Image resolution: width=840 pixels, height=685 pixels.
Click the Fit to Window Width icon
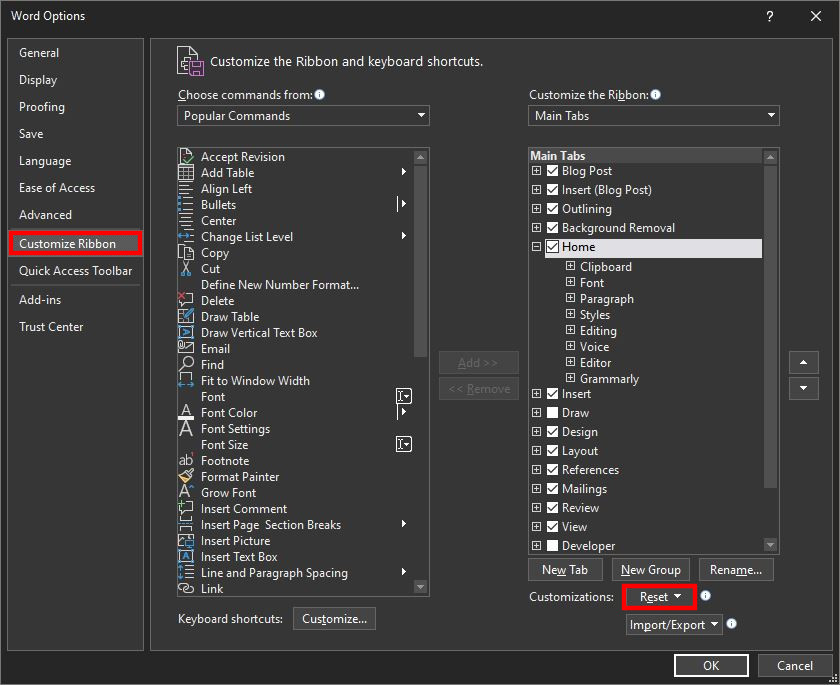pyautogui.click(x=186, y=380)
